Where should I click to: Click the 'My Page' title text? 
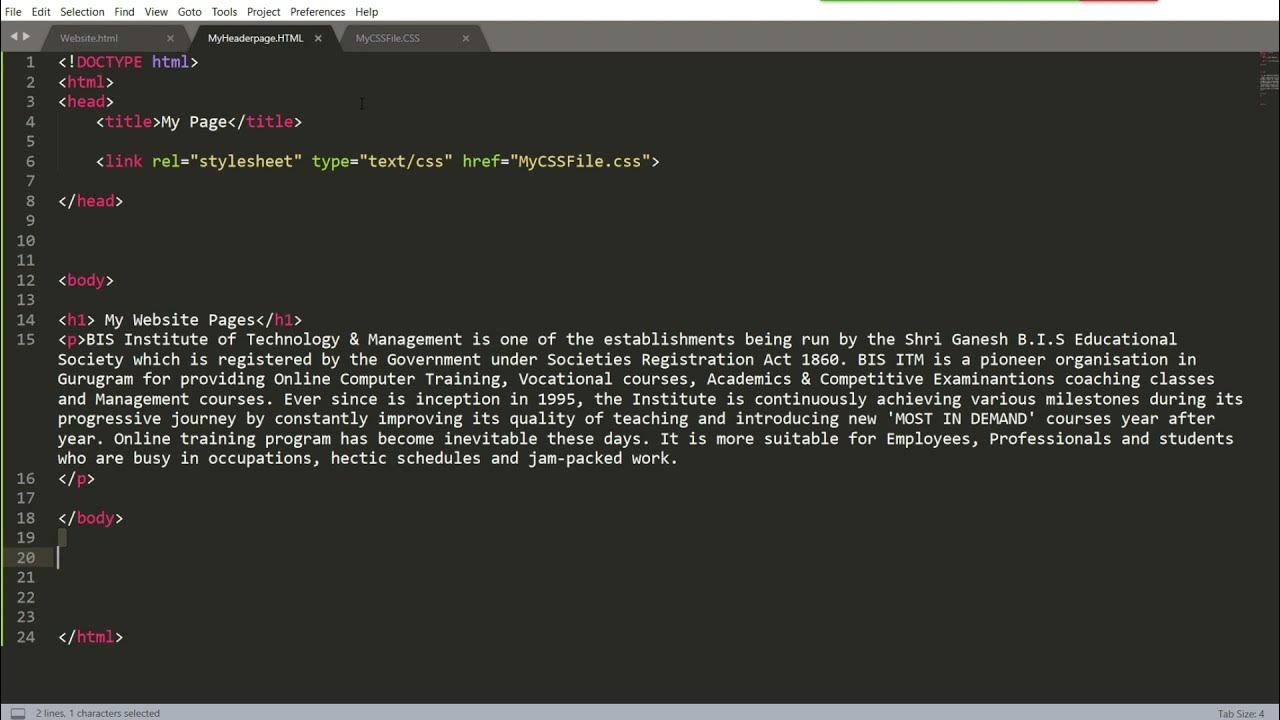coord(194,122)
